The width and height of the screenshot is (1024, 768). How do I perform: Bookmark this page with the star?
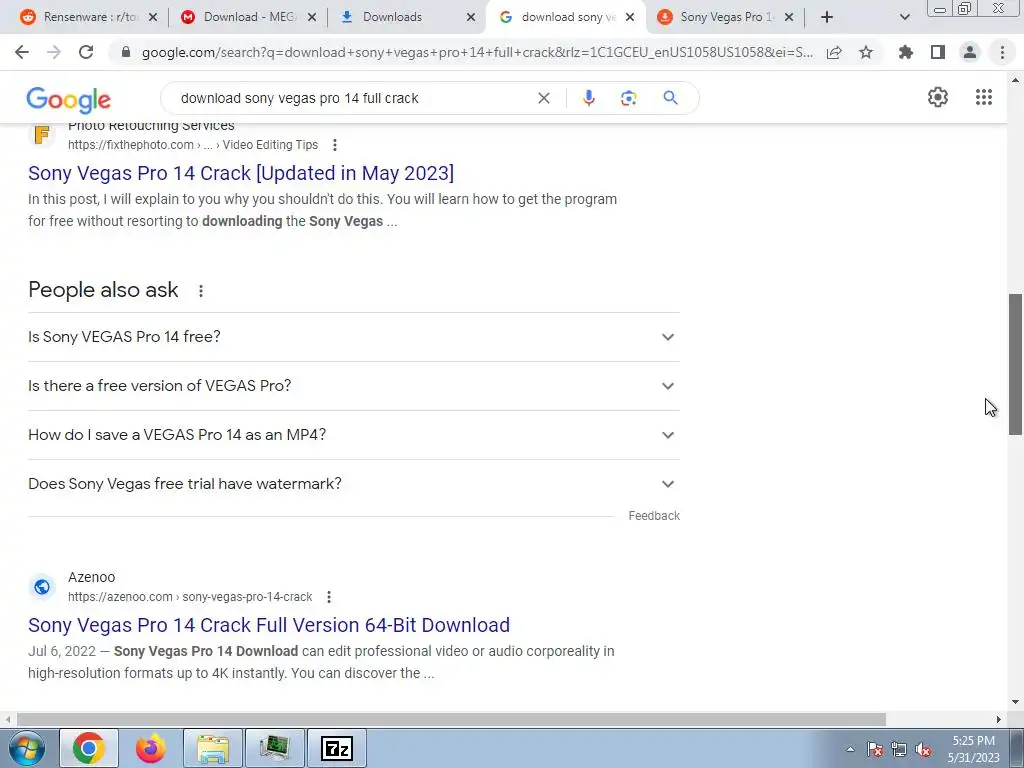tap(866, 52)
